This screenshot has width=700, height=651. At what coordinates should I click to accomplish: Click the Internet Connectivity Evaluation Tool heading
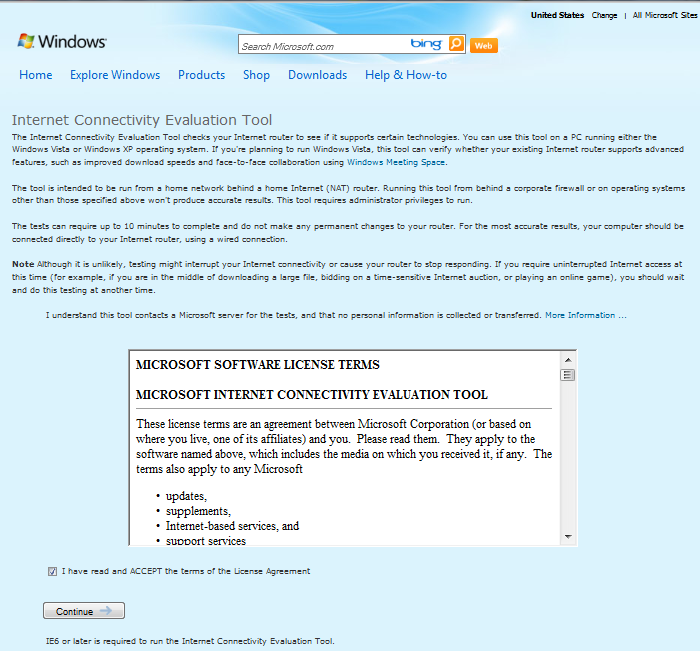pos(142,120)
